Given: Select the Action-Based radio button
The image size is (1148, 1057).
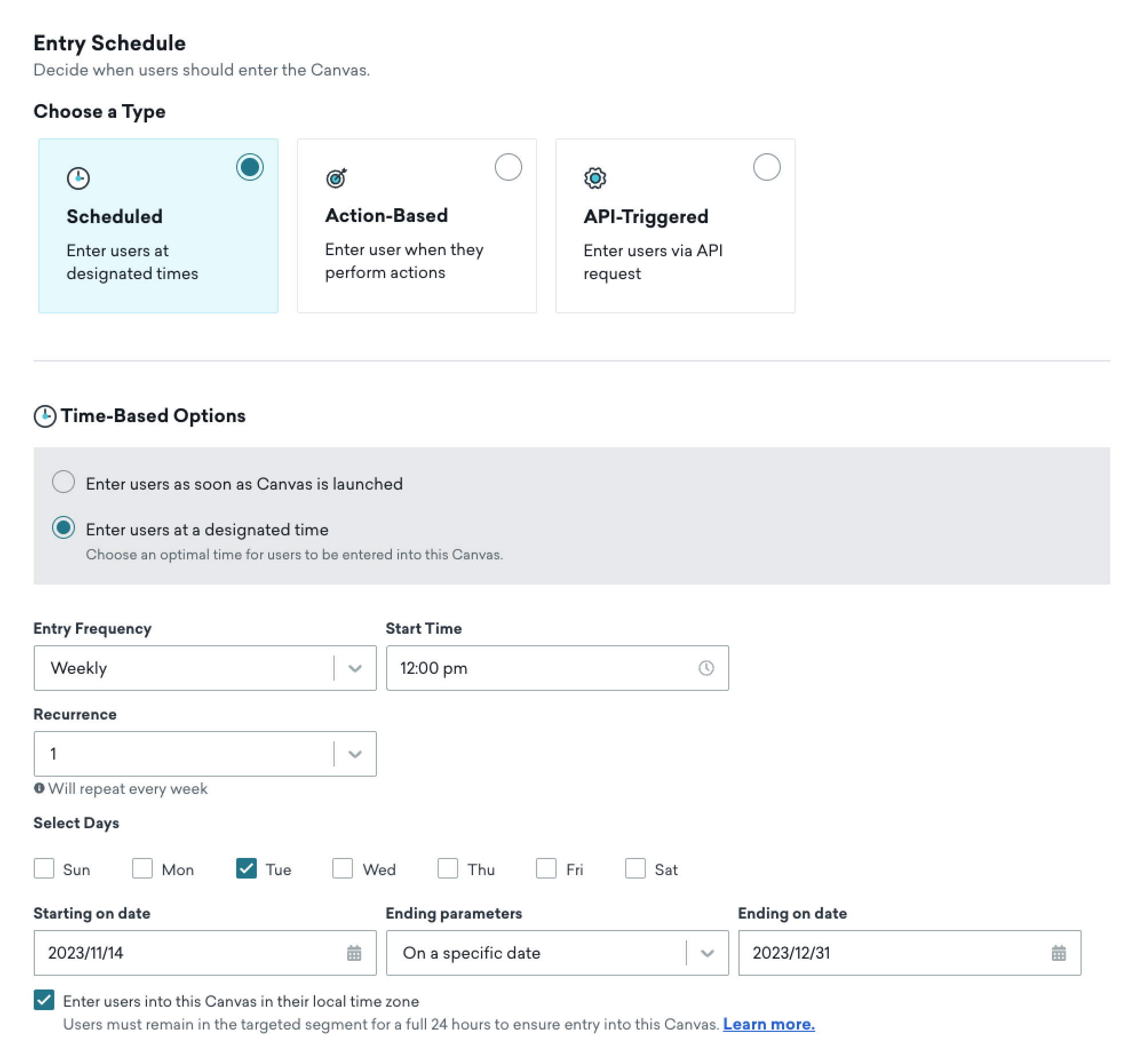Looking at the screenshot, I should pos(508,167).
